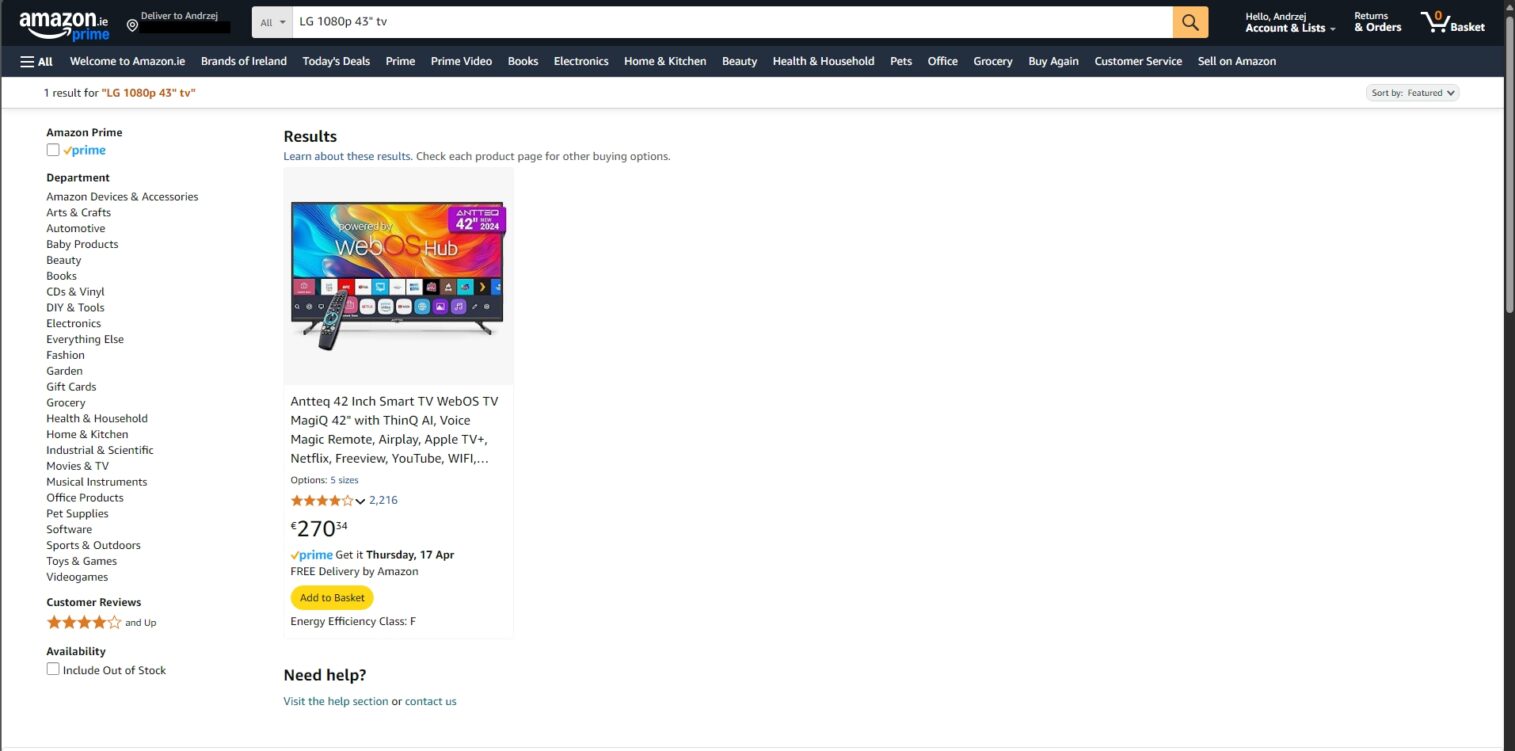Select Arts & Crafts department
The height and width of the screenshot is (751, 1515).
click(x=78, y=213)
